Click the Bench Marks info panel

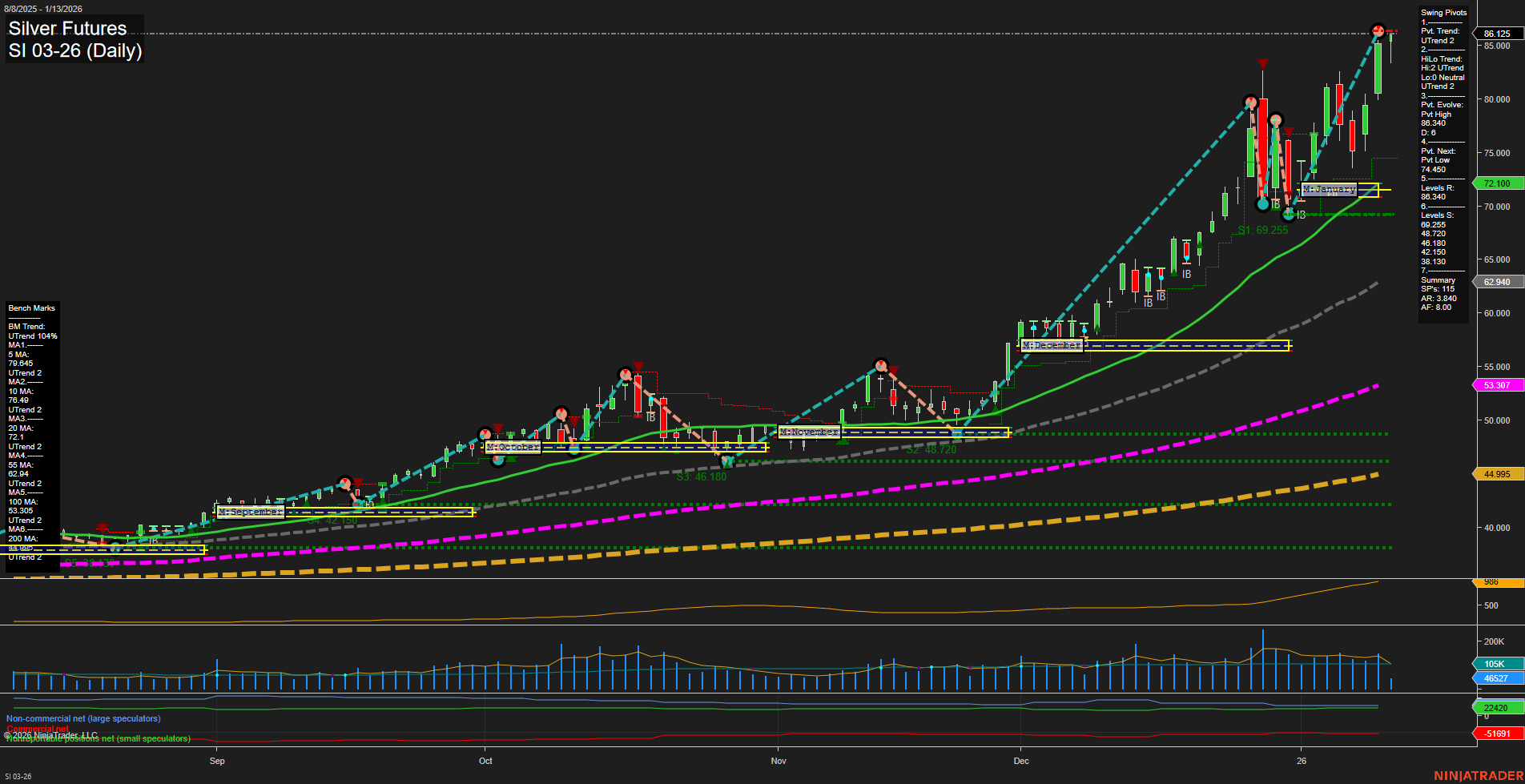pos(32,308)
